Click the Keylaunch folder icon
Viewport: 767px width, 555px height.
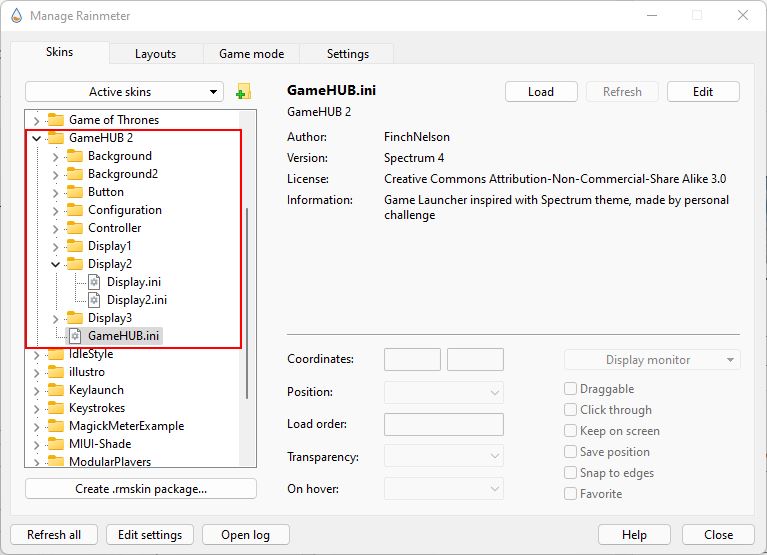click(56, 390)
